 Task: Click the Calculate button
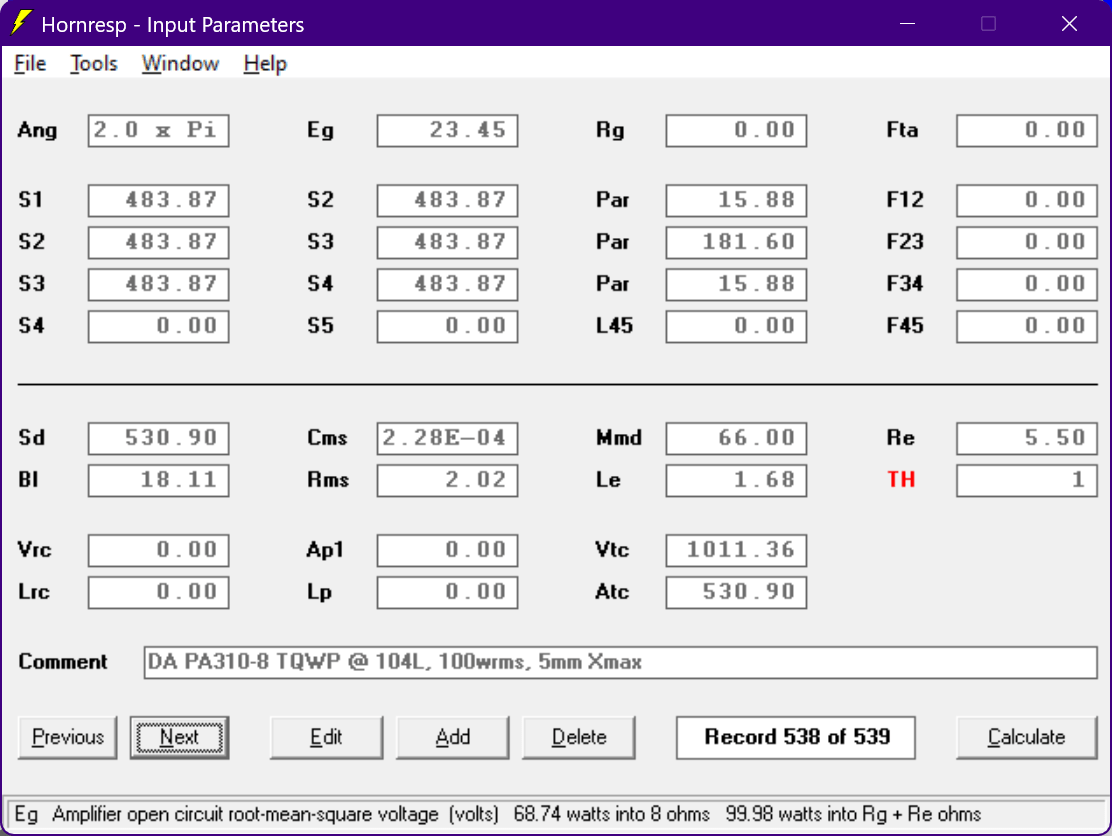coord(1026,737)
